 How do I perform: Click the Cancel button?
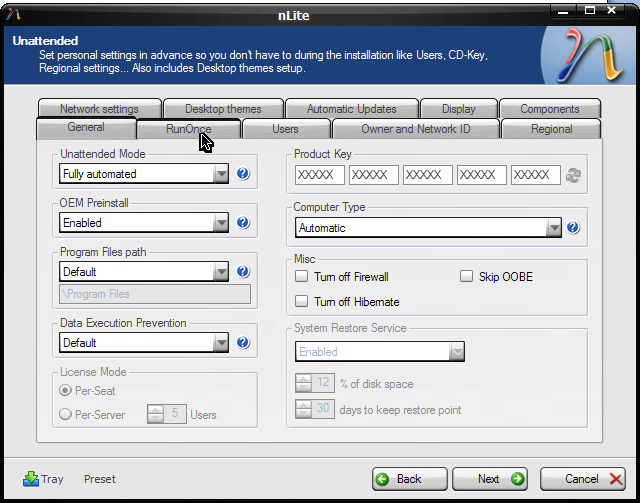click(x=582, y=479)
